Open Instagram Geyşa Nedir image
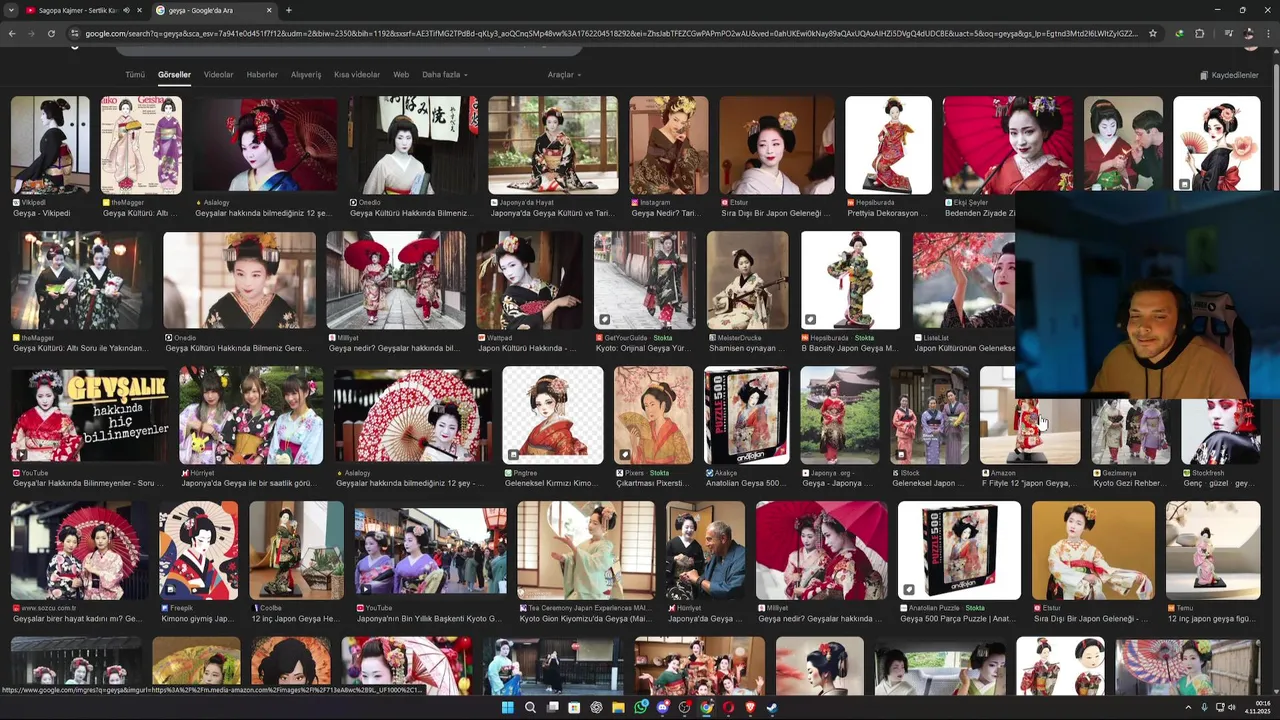The width and height of the screenshot is (1280, 720). pyautogui.click(x=669, y=145)
